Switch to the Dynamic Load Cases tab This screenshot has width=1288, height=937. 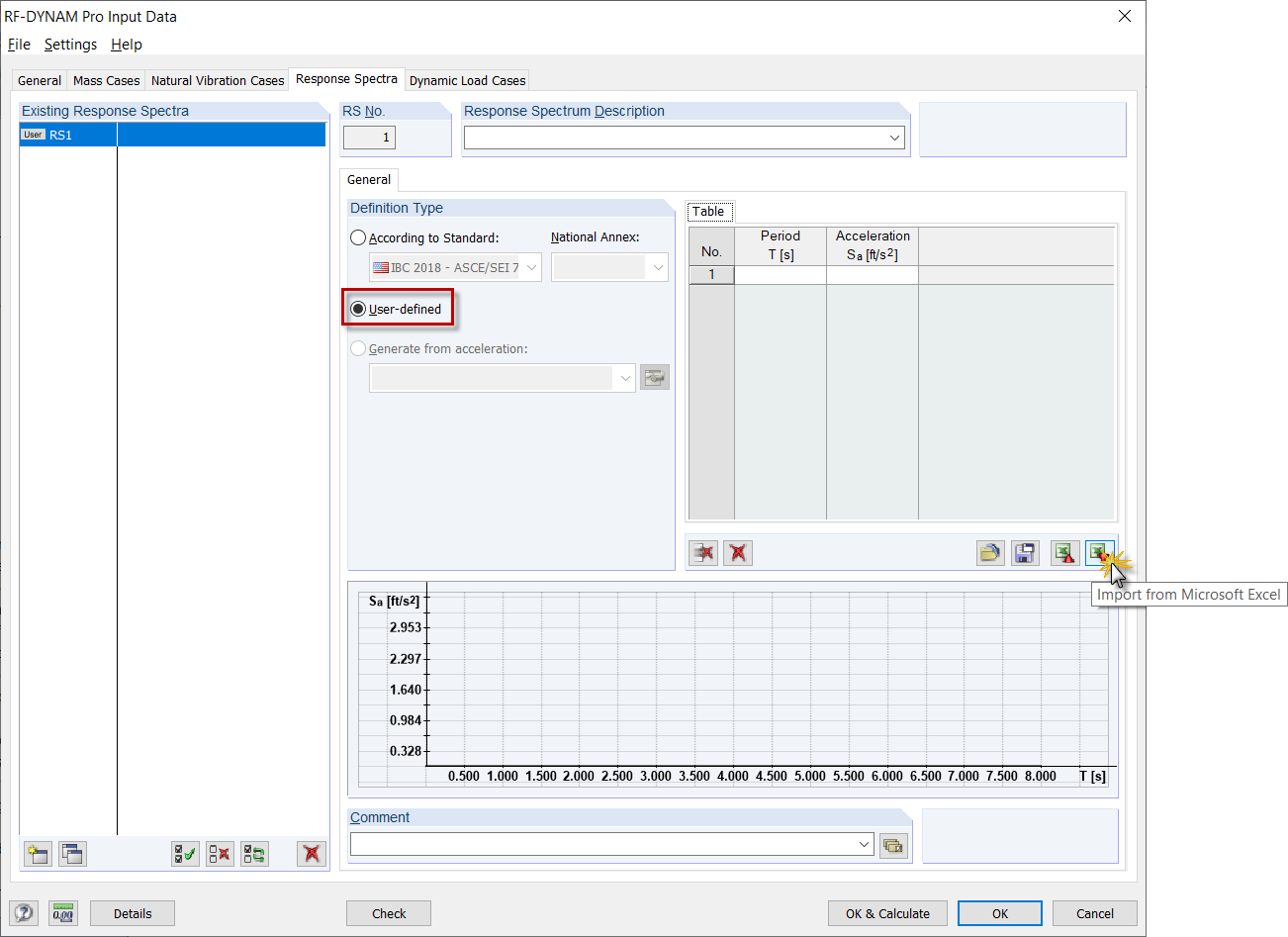coord(467,80)
